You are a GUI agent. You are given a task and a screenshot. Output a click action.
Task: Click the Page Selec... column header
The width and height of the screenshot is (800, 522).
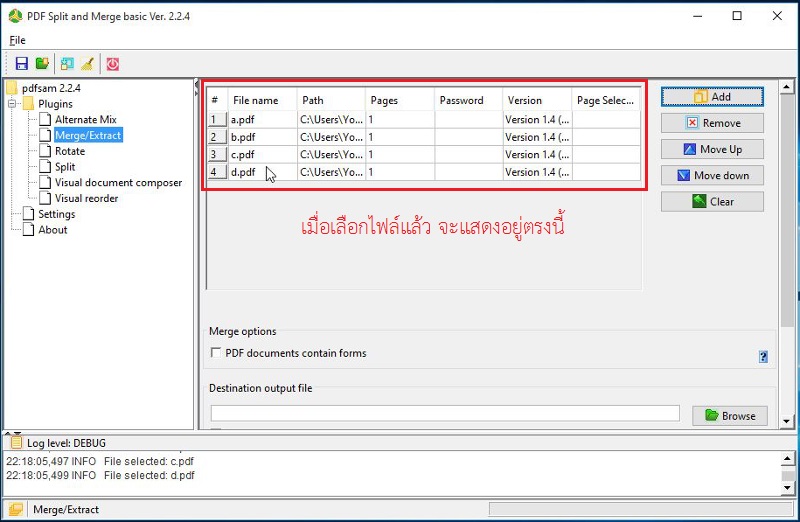click(x=606, y=100)
